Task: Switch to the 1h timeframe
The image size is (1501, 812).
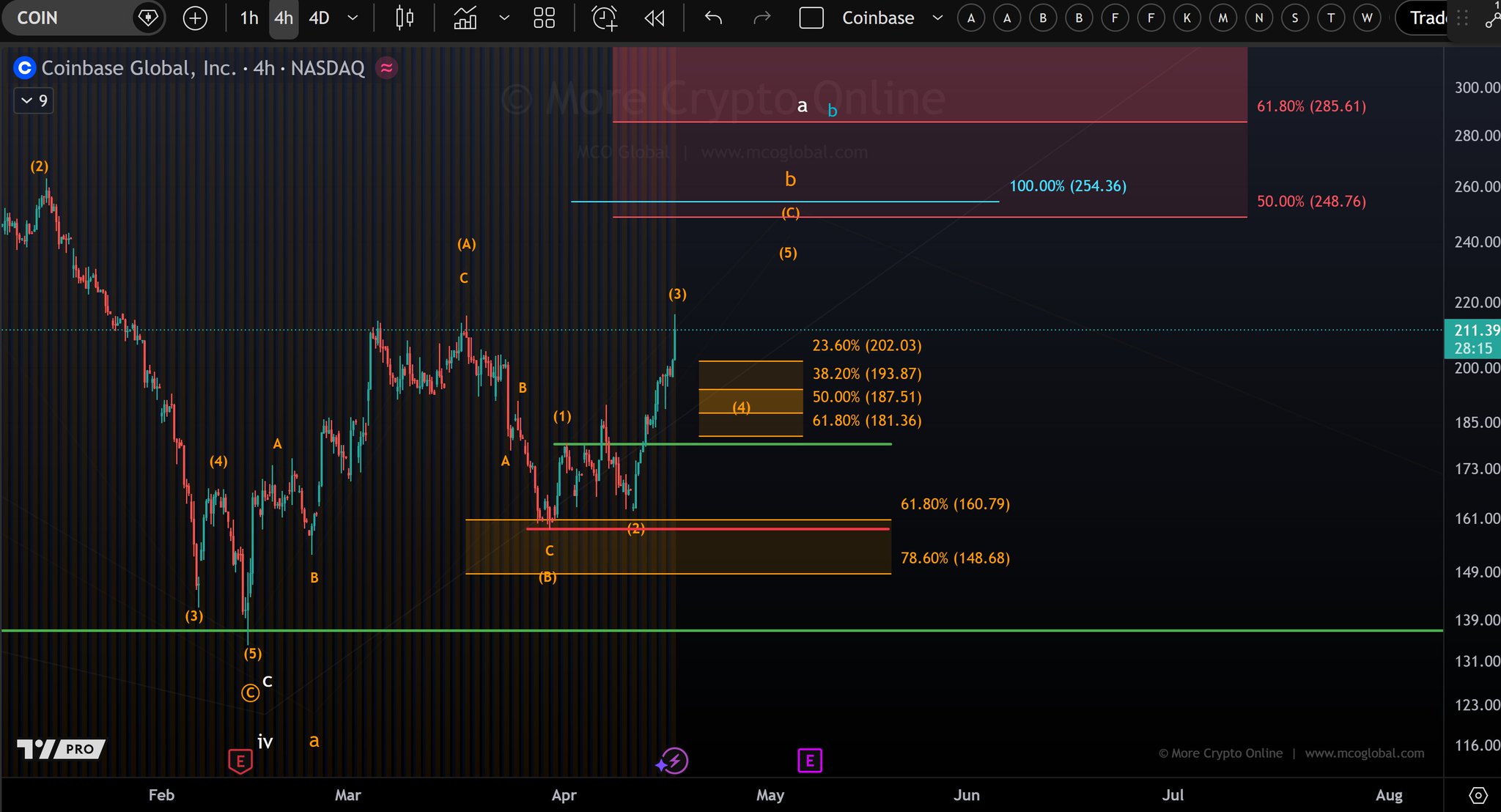Action: pyautogui.click(x=249, y=18)
